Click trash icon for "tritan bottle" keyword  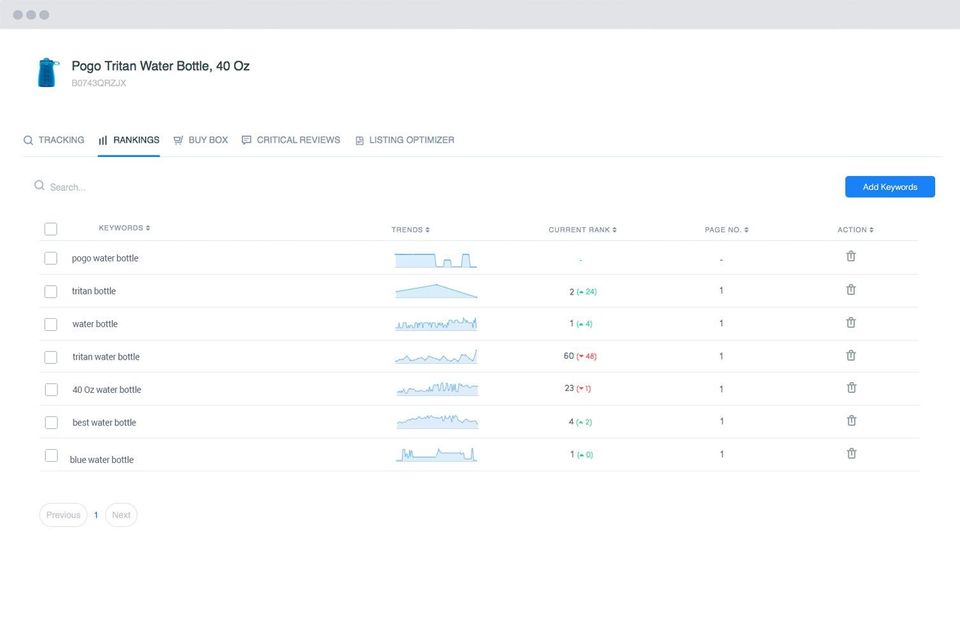pos(851,290)
